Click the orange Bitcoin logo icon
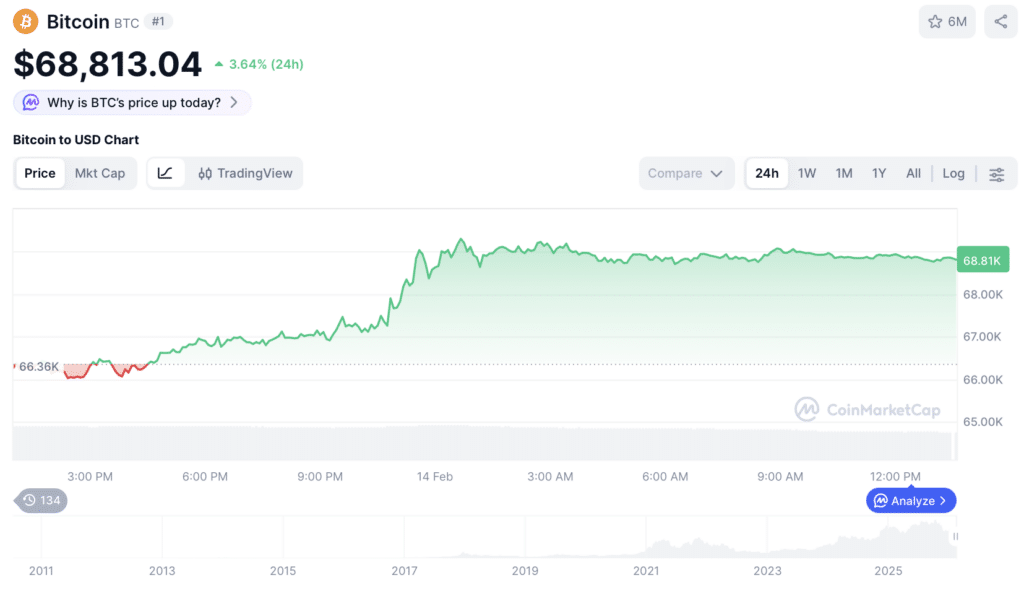Screen dimensions: 1024x596 click(25, 22)
